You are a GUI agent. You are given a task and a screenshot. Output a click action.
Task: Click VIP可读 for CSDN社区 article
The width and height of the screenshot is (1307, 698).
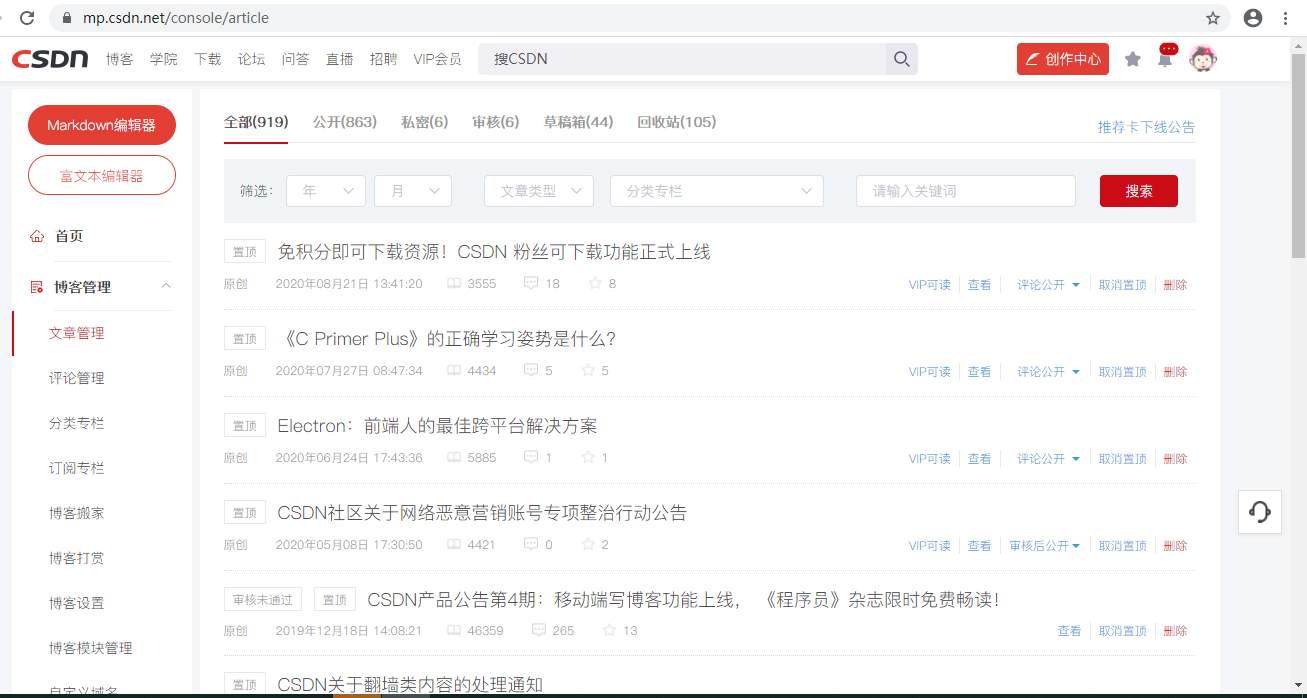click(930, 546)
